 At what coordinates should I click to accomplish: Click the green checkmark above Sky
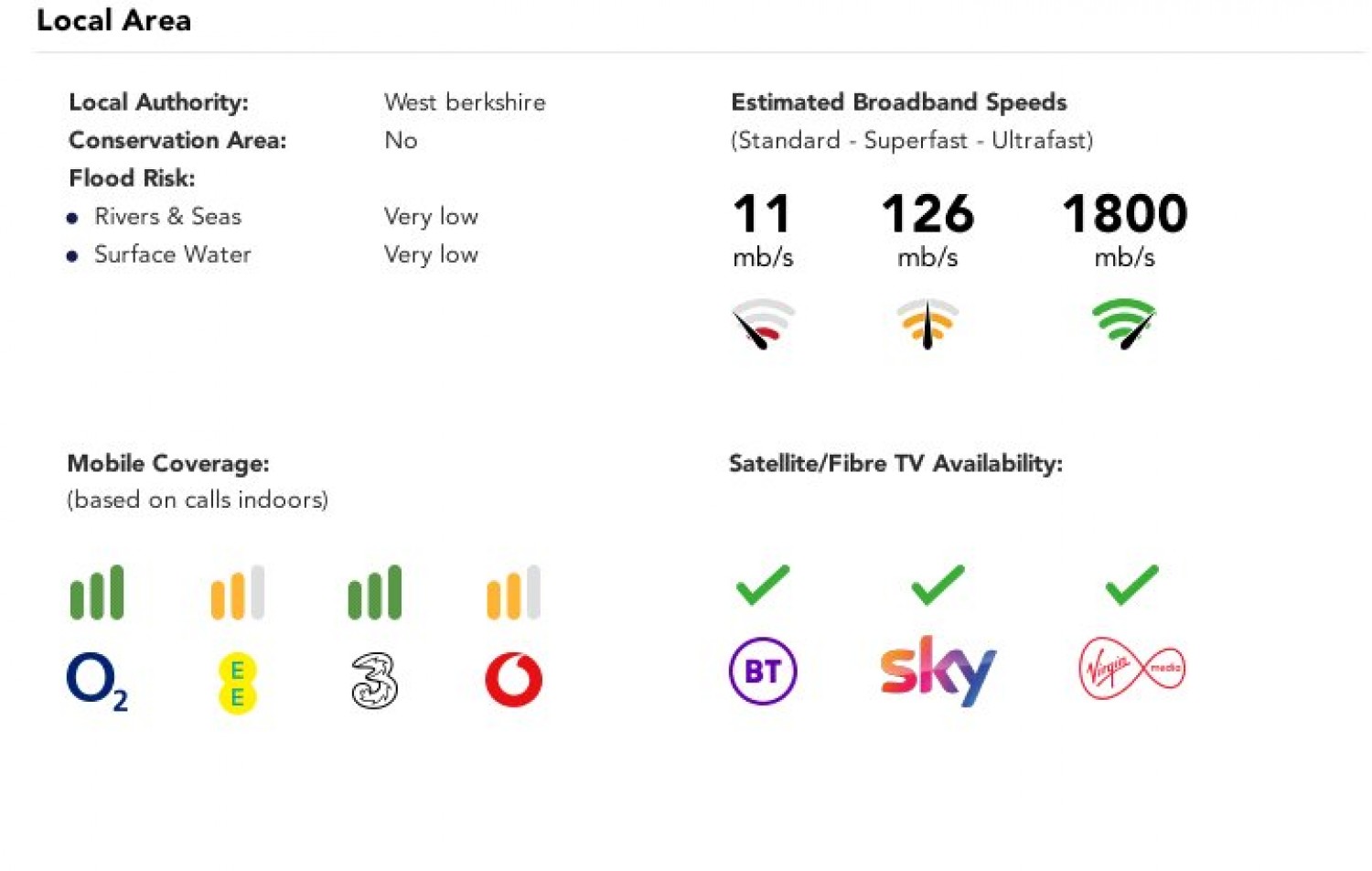(x=938, y=586)
